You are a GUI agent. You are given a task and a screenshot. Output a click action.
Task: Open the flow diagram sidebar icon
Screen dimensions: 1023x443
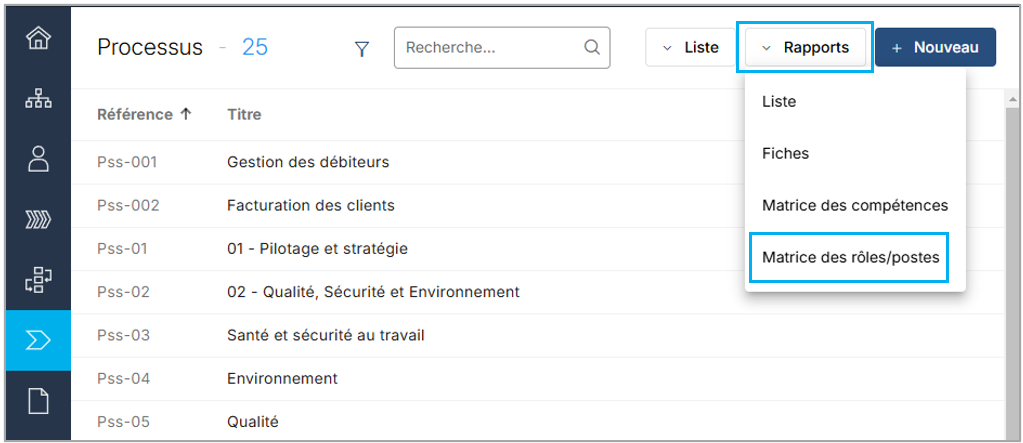38,280
